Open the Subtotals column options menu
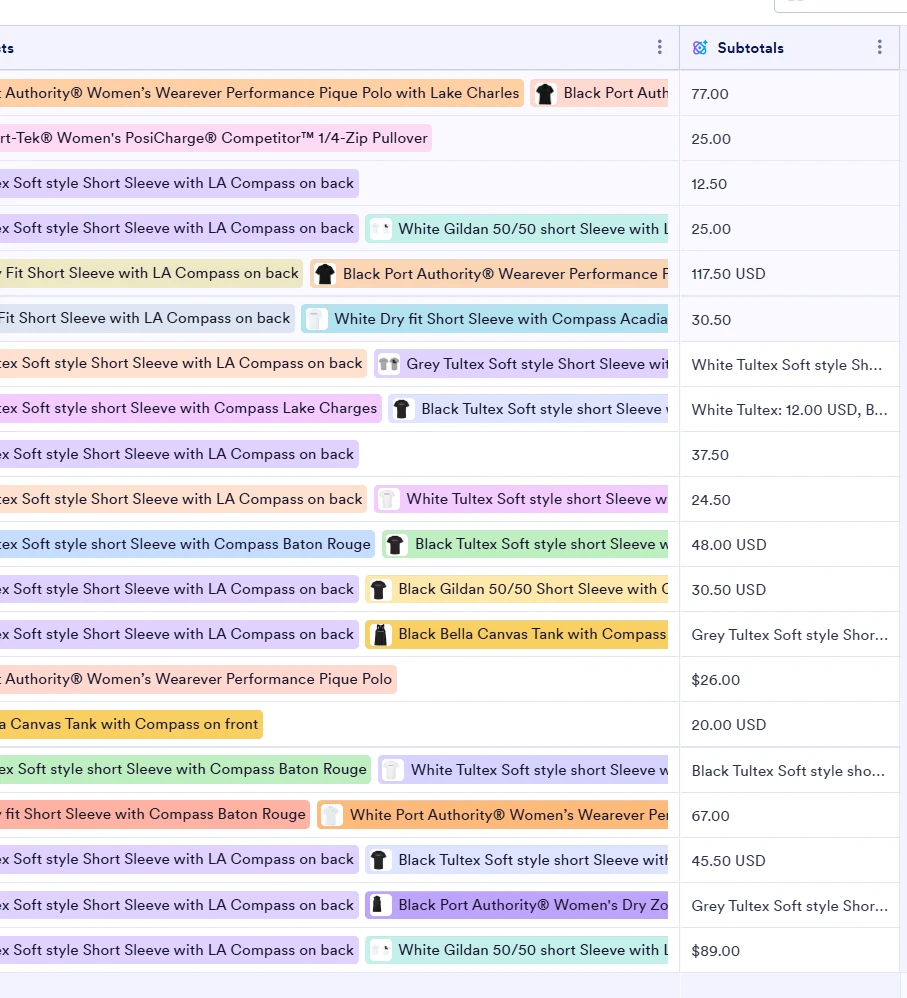Image resolution: width=907 pixels, height=998 pixels. point(879,47)
